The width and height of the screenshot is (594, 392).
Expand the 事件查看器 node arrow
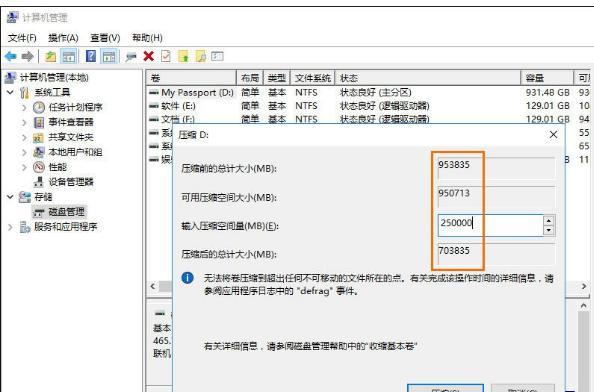click(x=24, y=122)
